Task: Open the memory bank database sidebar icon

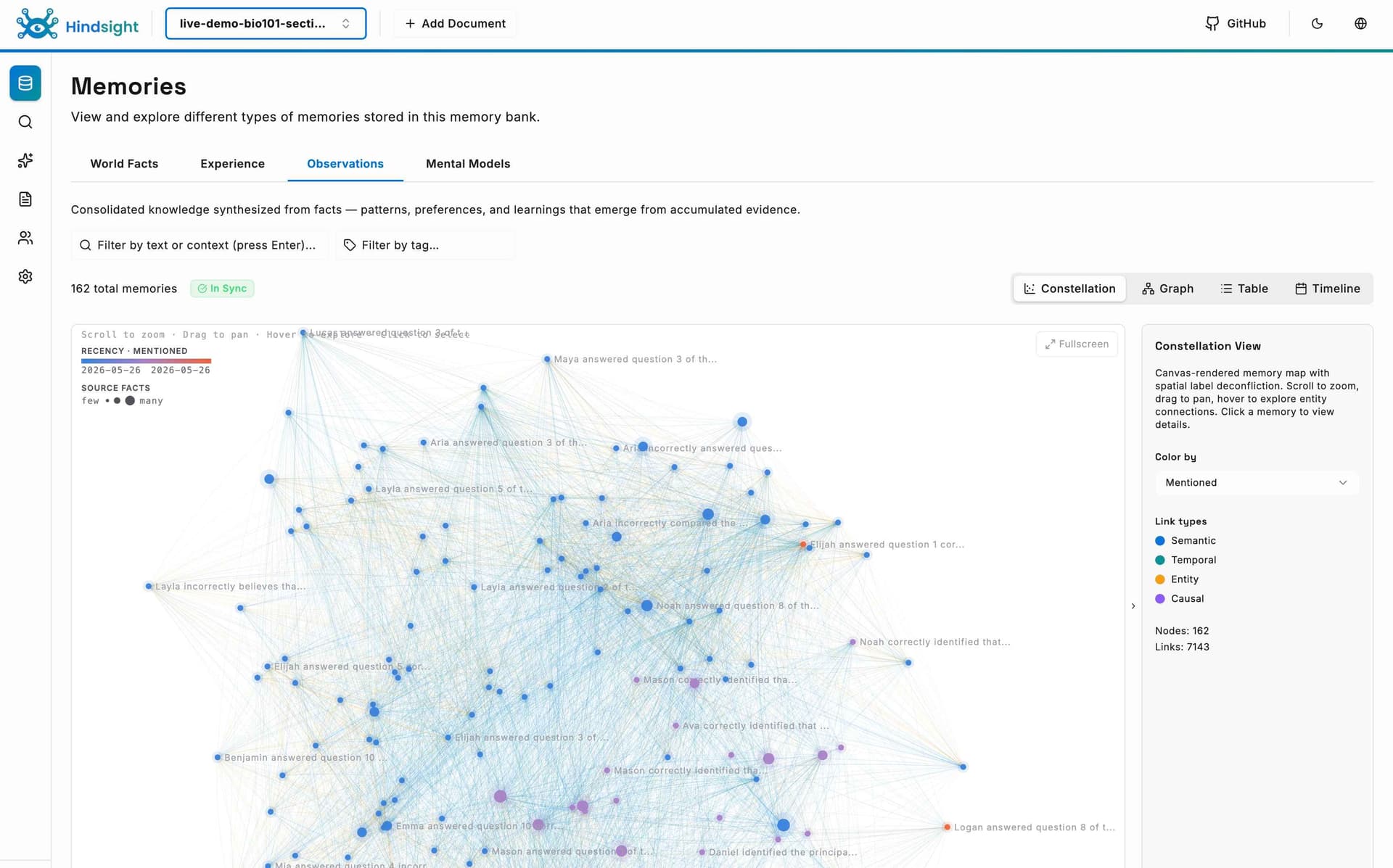Action: pyautogui.click(x=25, y=83)
